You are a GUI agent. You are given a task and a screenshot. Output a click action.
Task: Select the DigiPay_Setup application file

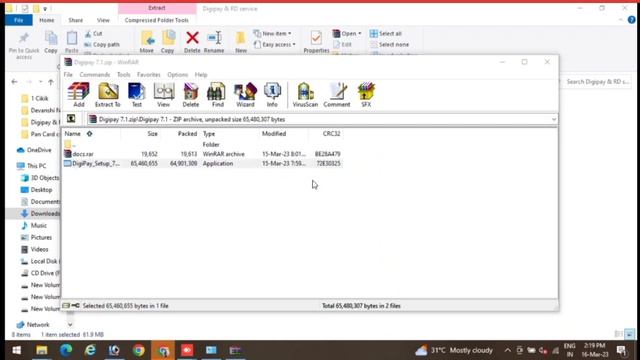click(202, 163)
